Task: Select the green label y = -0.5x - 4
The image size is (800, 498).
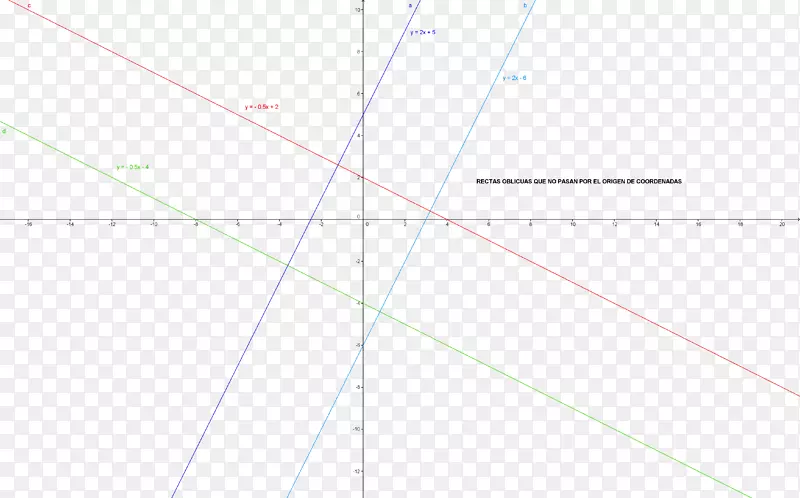Action: click(x=132, y=167)
